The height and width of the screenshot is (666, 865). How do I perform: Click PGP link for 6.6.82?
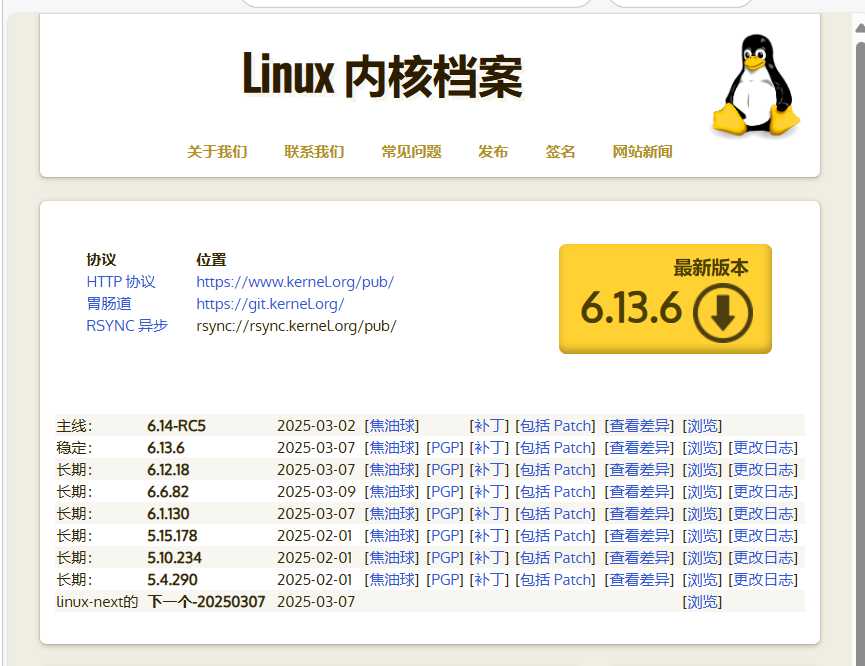pyautogui.click(x=445, y=492)
